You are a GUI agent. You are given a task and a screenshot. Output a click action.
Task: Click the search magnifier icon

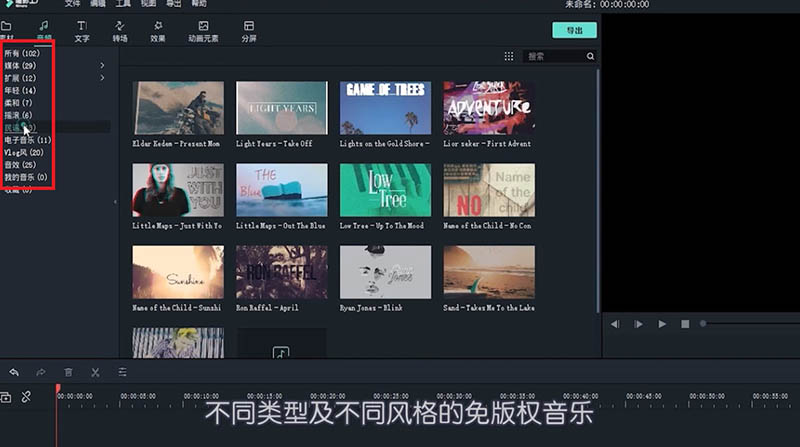point(590,56)
